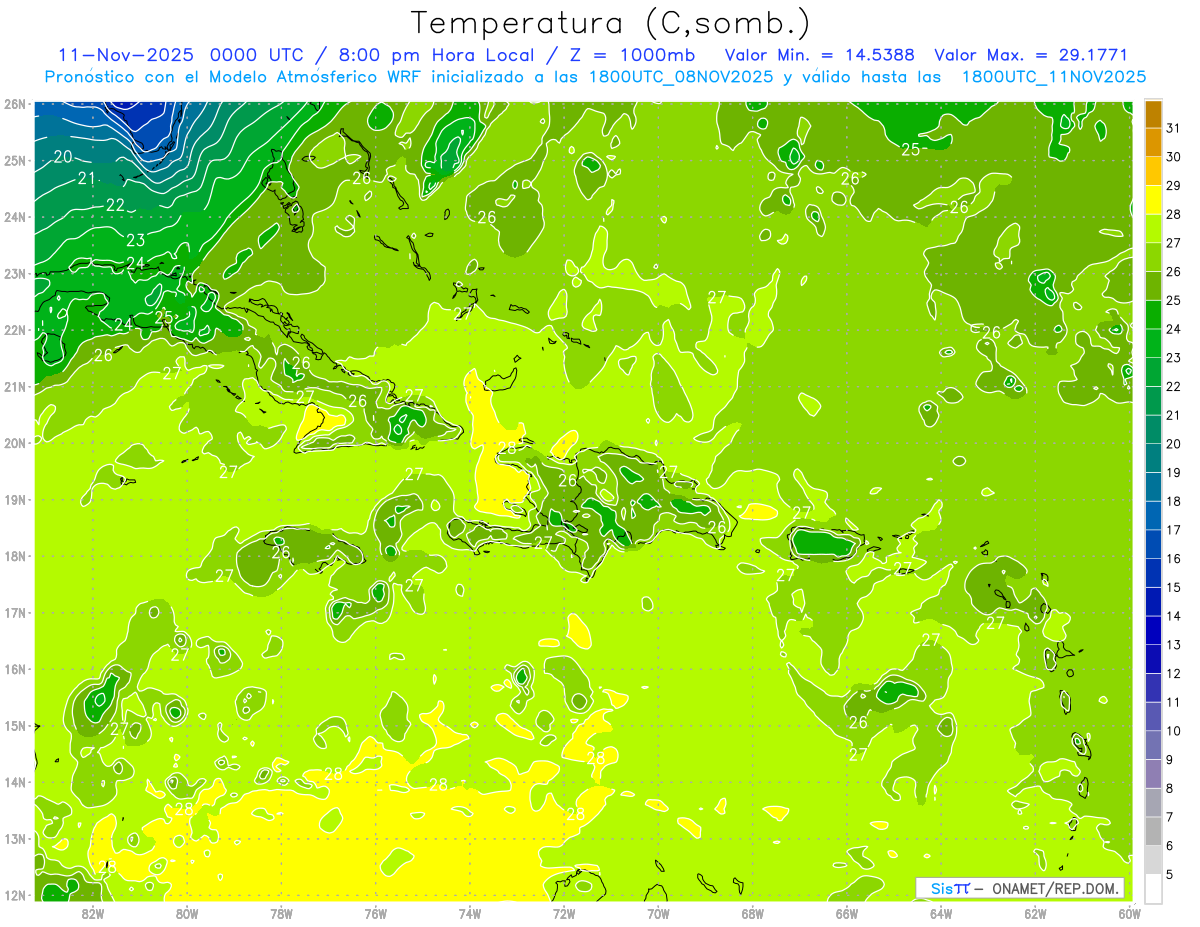This screenshot has width=1200, height=927.
Task: Click the colorbar tick label 28
Action: (x=1174, y=214)
